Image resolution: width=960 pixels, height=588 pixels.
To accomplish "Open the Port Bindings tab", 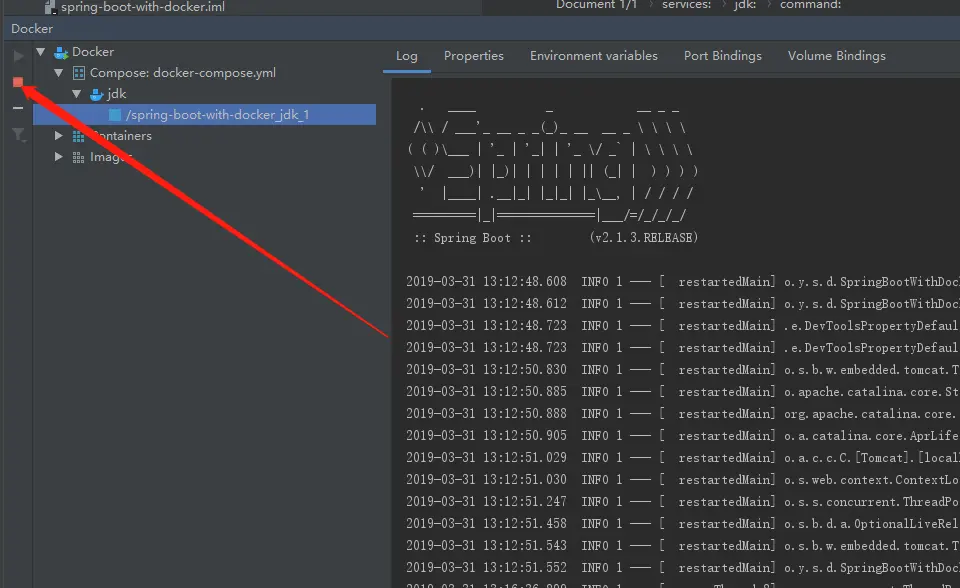I will 722,56.
